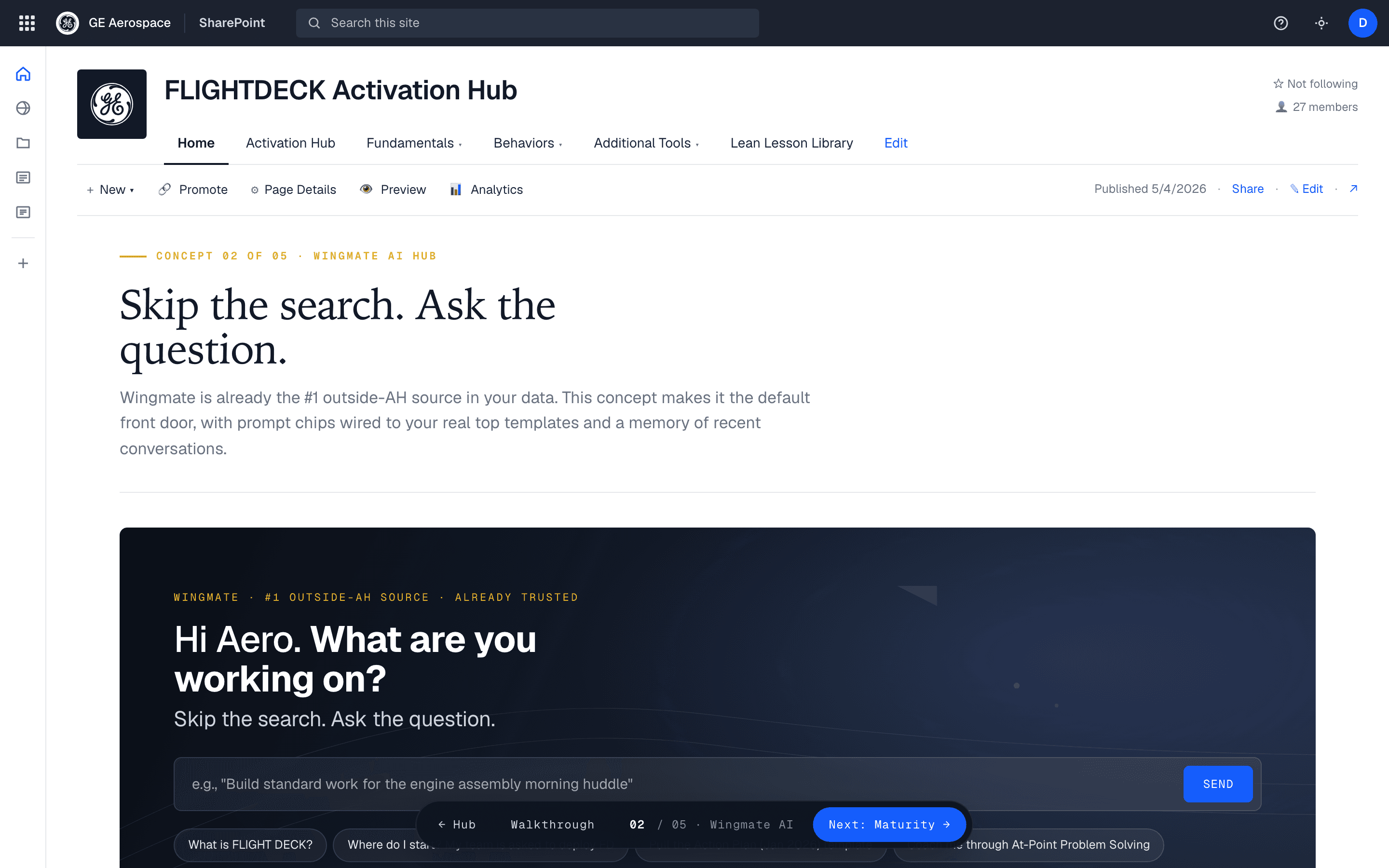1389x868 pixels.
Task: Click the FLIGHTDECK site logo tile
Action: click(112, 104)
